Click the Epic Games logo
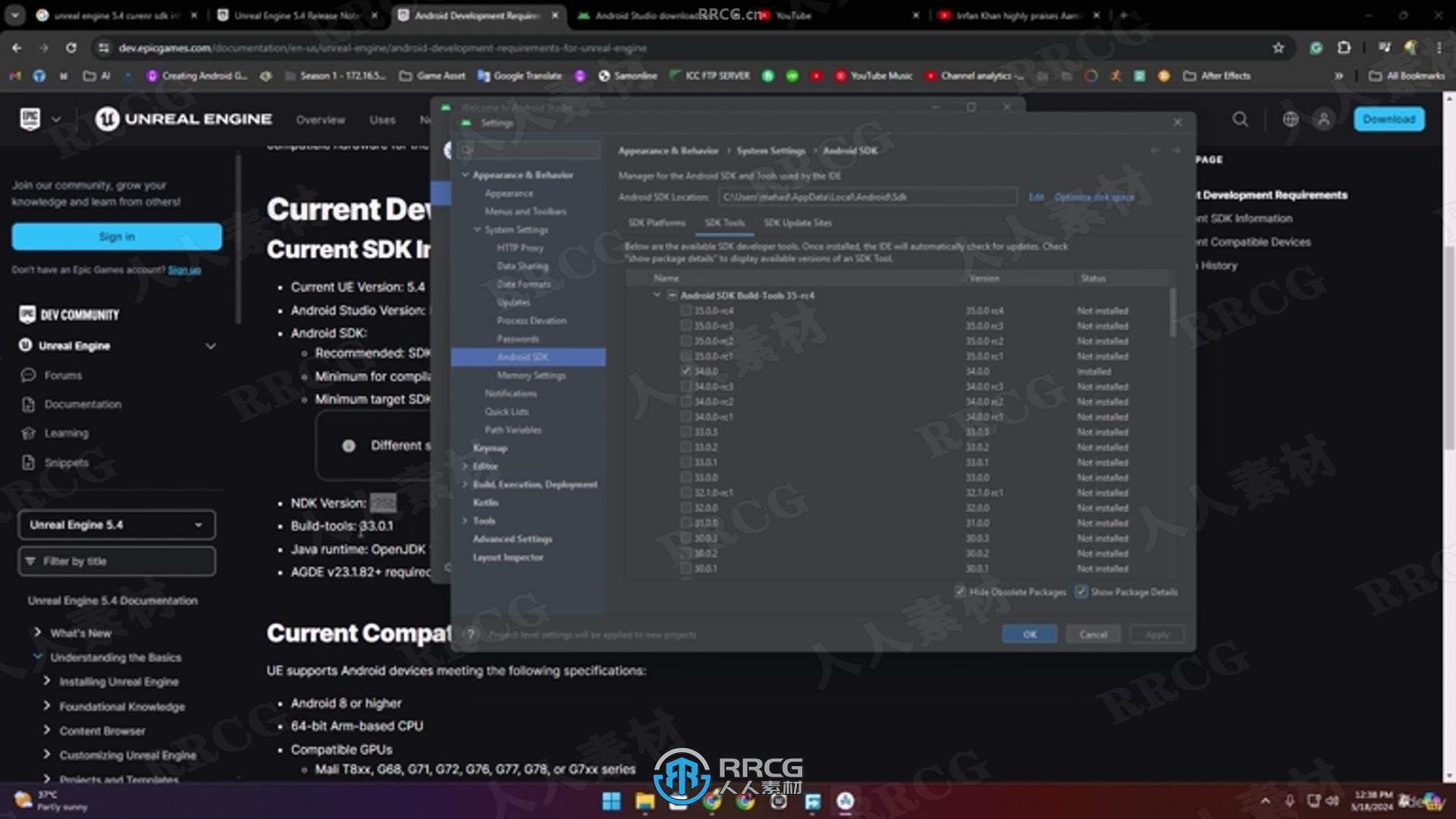 [x=30, y=119]
